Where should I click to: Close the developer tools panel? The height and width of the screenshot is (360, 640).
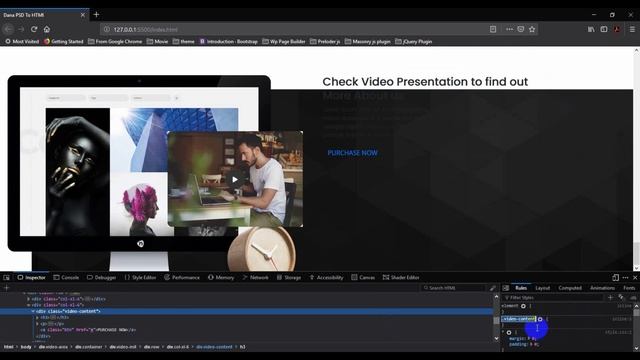(635, 278)
